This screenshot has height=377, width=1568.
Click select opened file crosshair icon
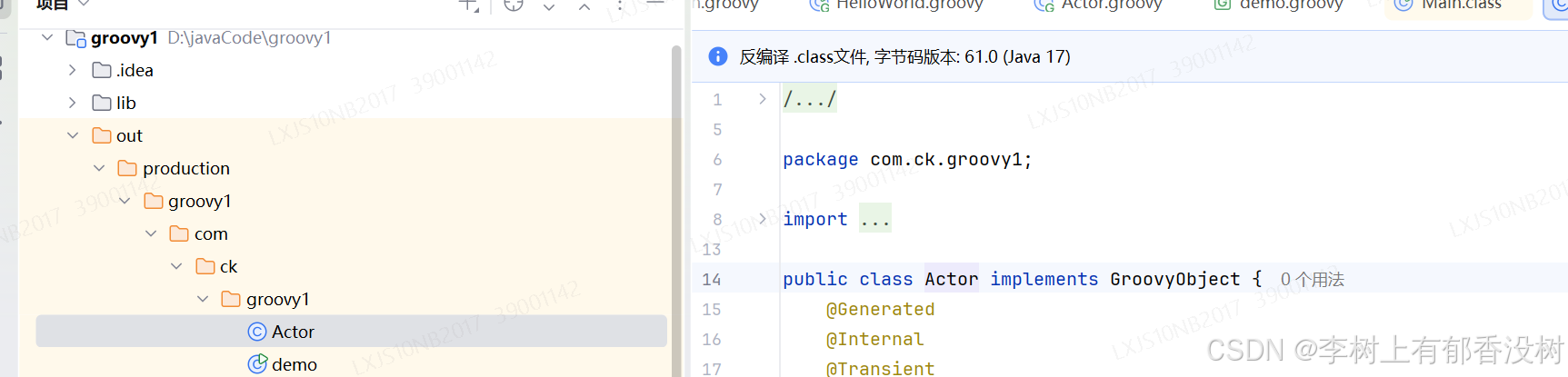pos(514,5)
